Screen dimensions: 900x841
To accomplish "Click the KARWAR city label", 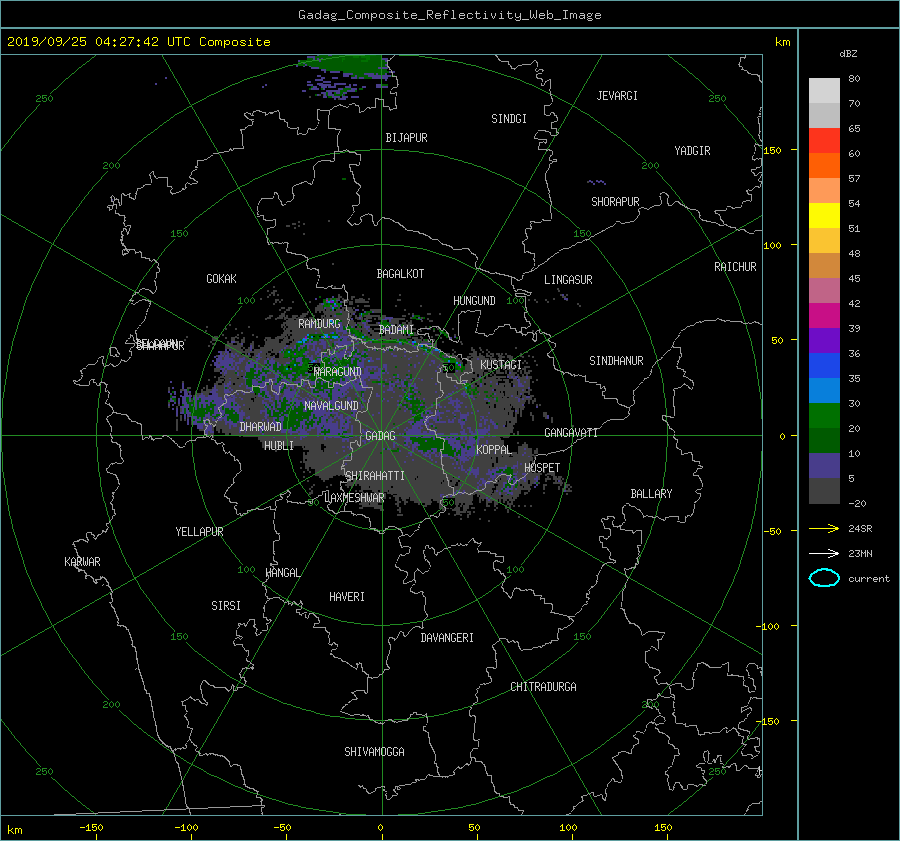I will click(x=82, y=561).
